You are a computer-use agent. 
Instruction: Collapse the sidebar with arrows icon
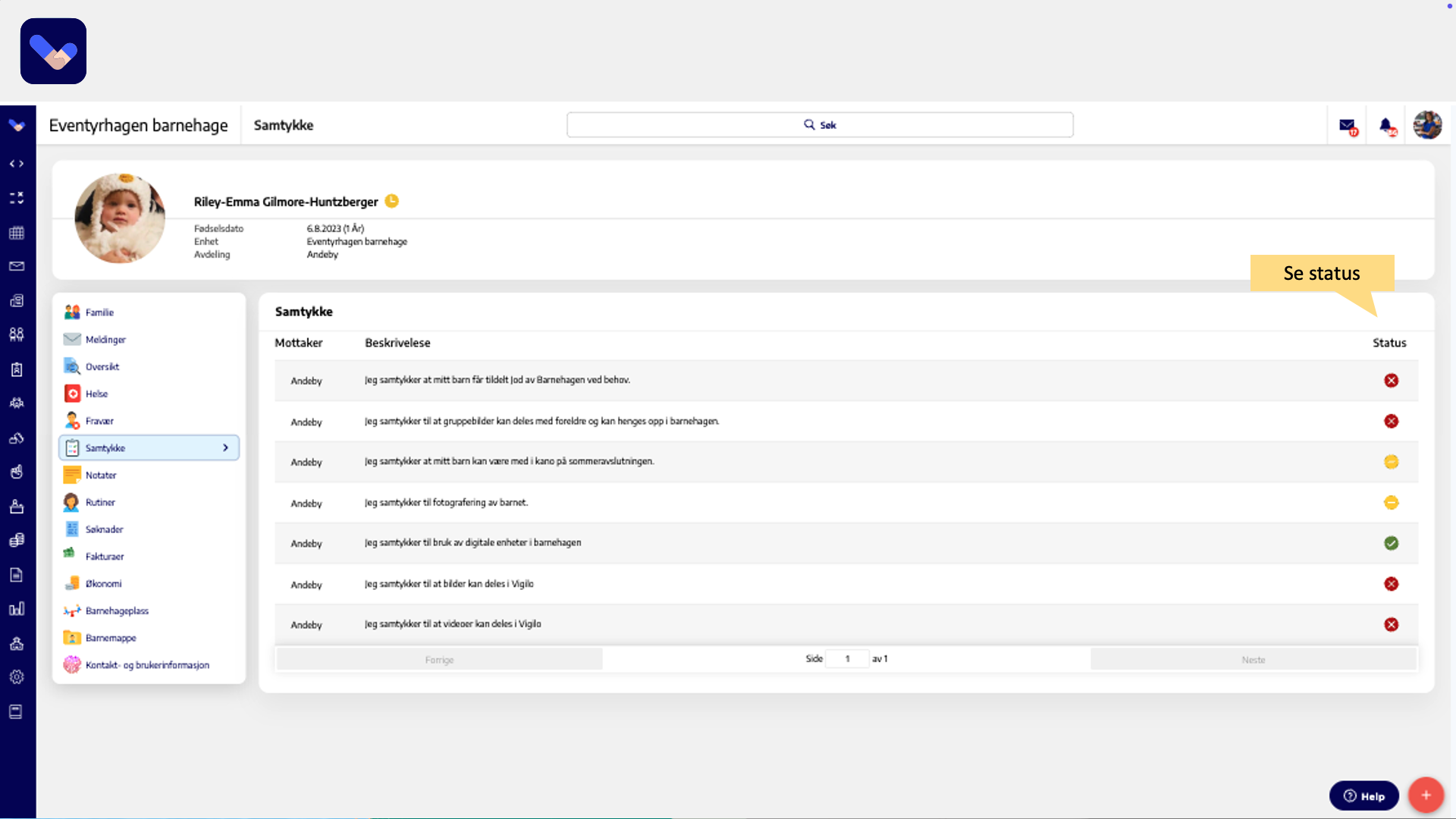point(17,164)
